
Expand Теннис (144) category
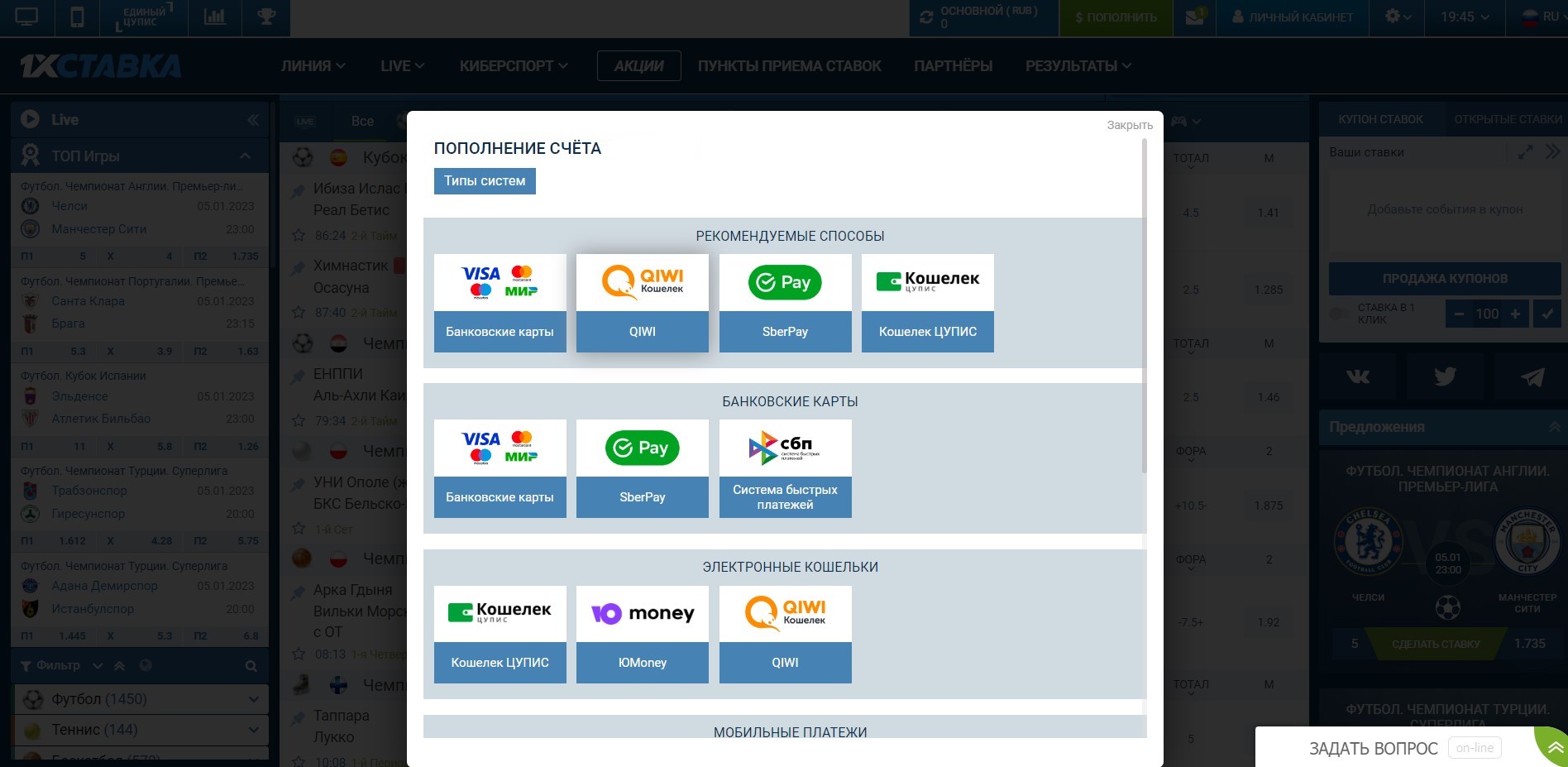(x=141, y=730)
